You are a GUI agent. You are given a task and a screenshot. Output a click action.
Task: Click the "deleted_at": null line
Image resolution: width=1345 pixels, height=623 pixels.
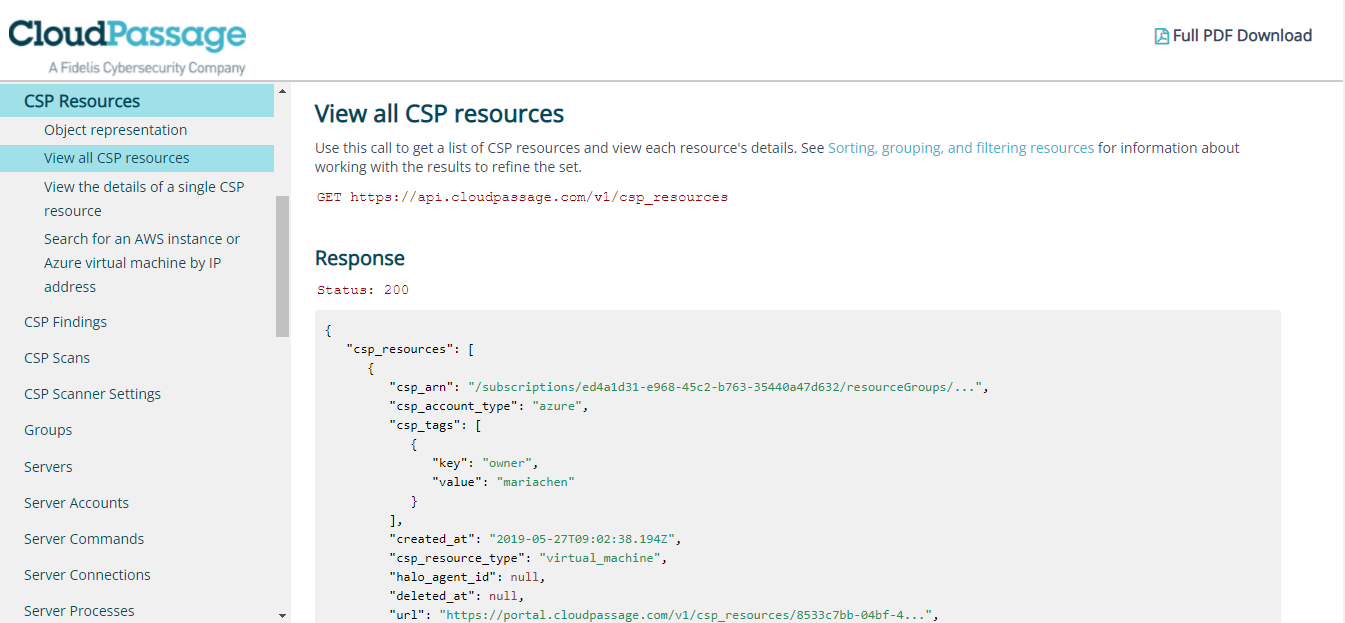pyautogui.click(x=456, y=596)
